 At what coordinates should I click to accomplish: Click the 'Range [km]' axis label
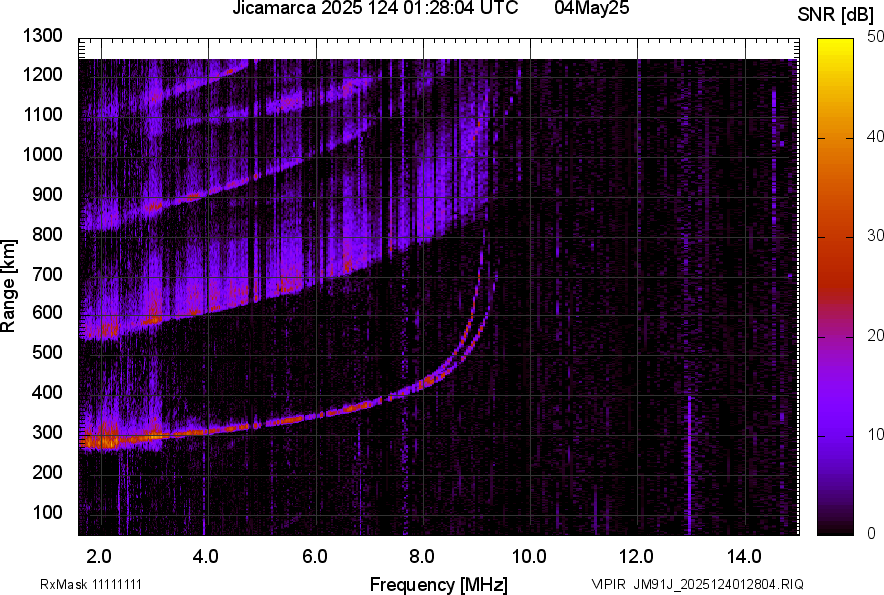pos(8,285)
